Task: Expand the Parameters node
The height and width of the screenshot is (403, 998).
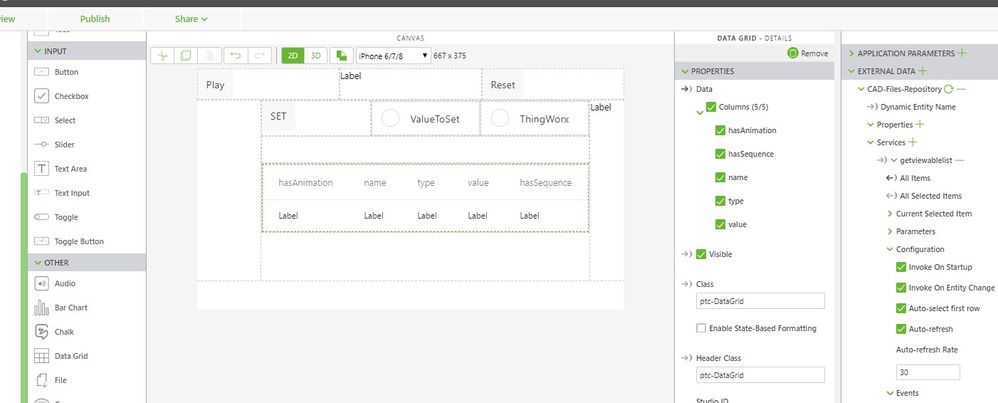Action: (x=890, y=232)
